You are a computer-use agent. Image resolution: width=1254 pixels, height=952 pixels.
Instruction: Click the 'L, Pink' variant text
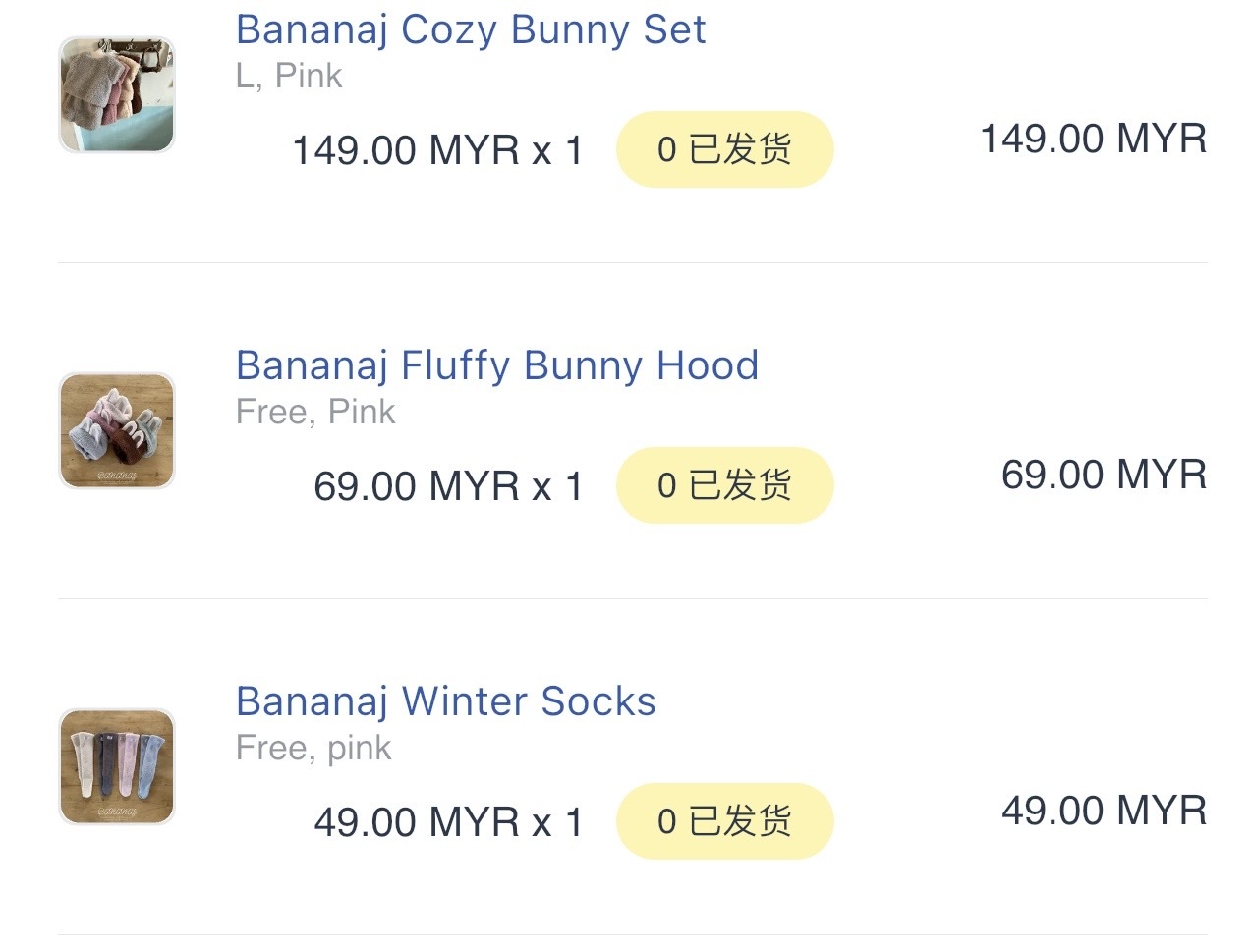(289, 76)
